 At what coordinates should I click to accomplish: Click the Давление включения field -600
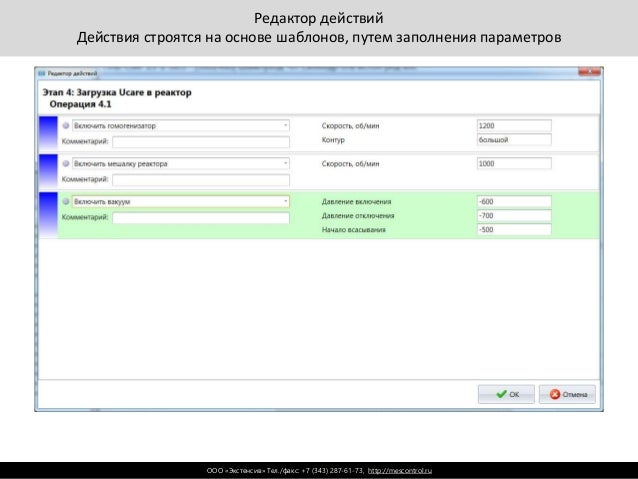(x=514, y=201)
